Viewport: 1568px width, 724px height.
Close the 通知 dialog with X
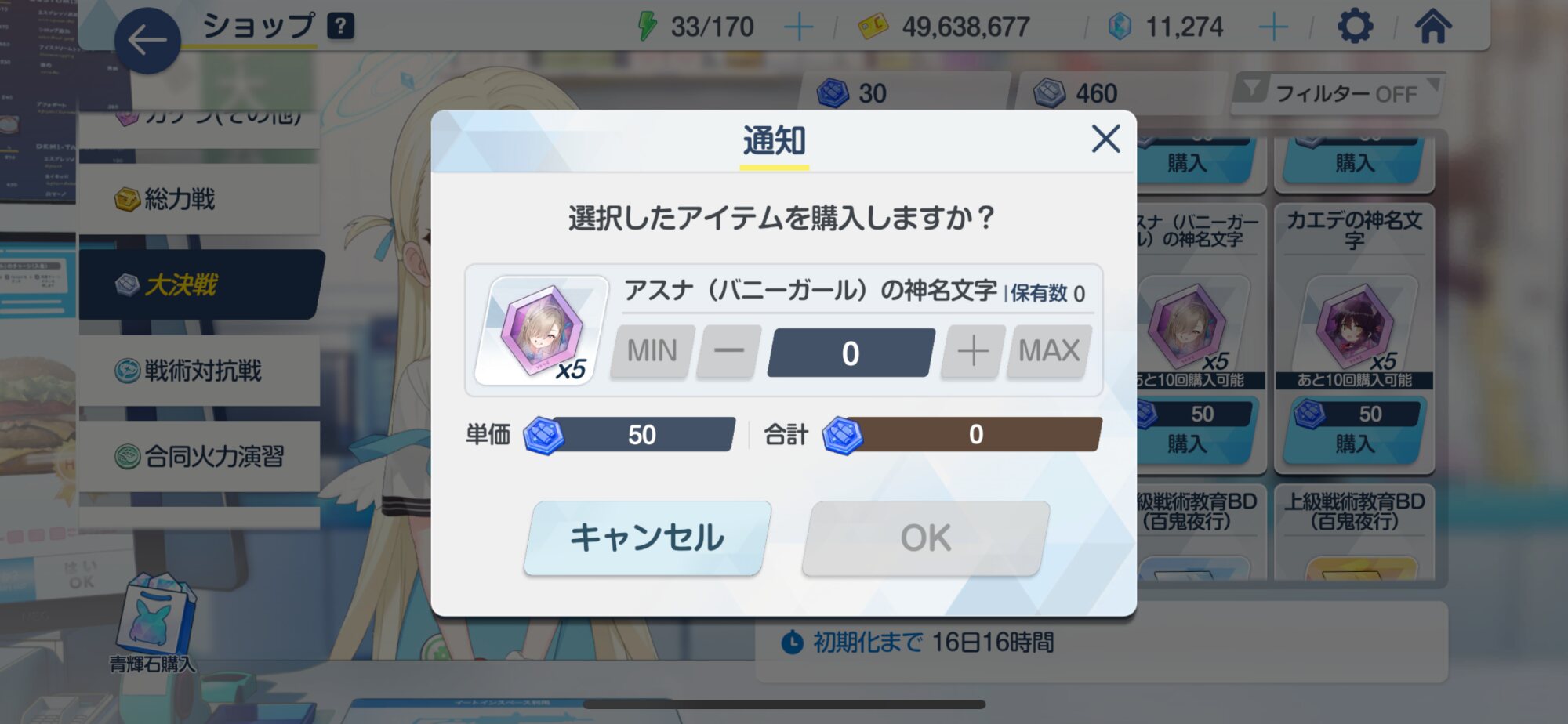[x=1105, y=139]
